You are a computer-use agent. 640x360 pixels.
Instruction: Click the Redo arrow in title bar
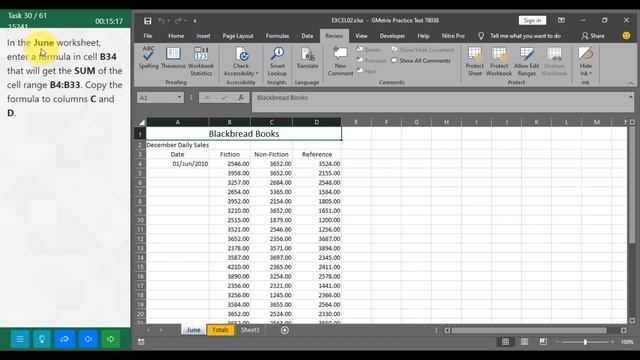(x=178, y=20)
